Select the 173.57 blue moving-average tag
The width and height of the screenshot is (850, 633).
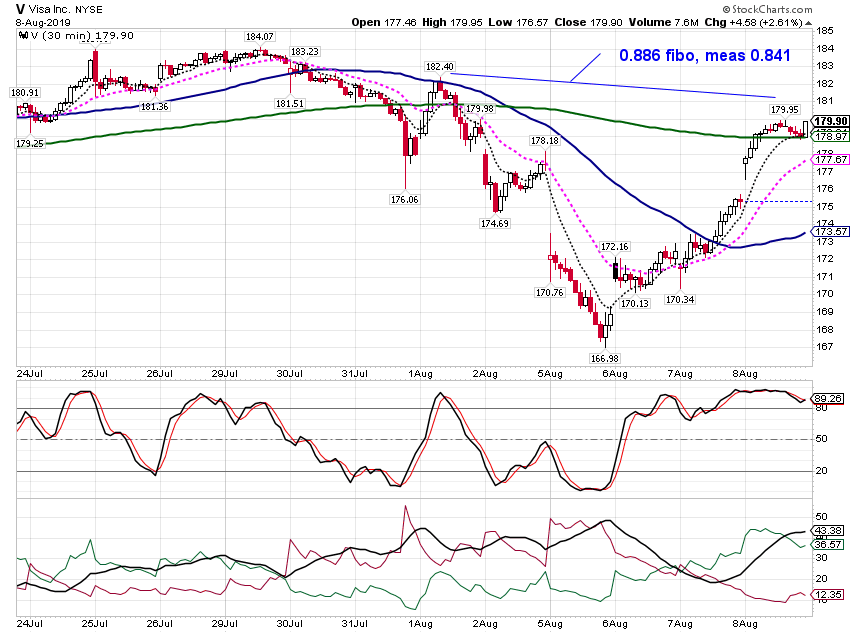pos(830,231)
